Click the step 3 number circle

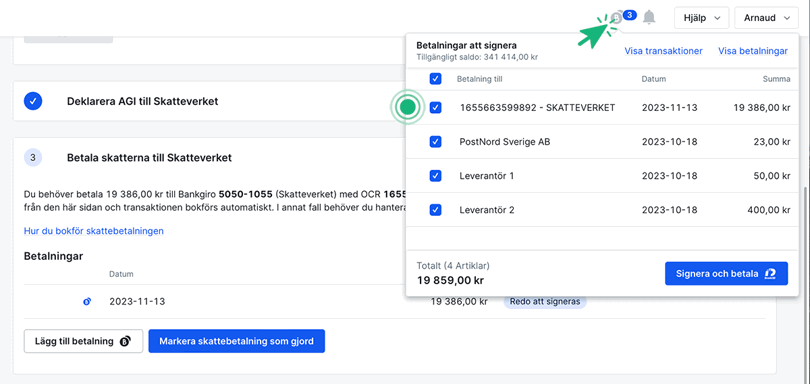pyautogui.click(x=33, y=158)
